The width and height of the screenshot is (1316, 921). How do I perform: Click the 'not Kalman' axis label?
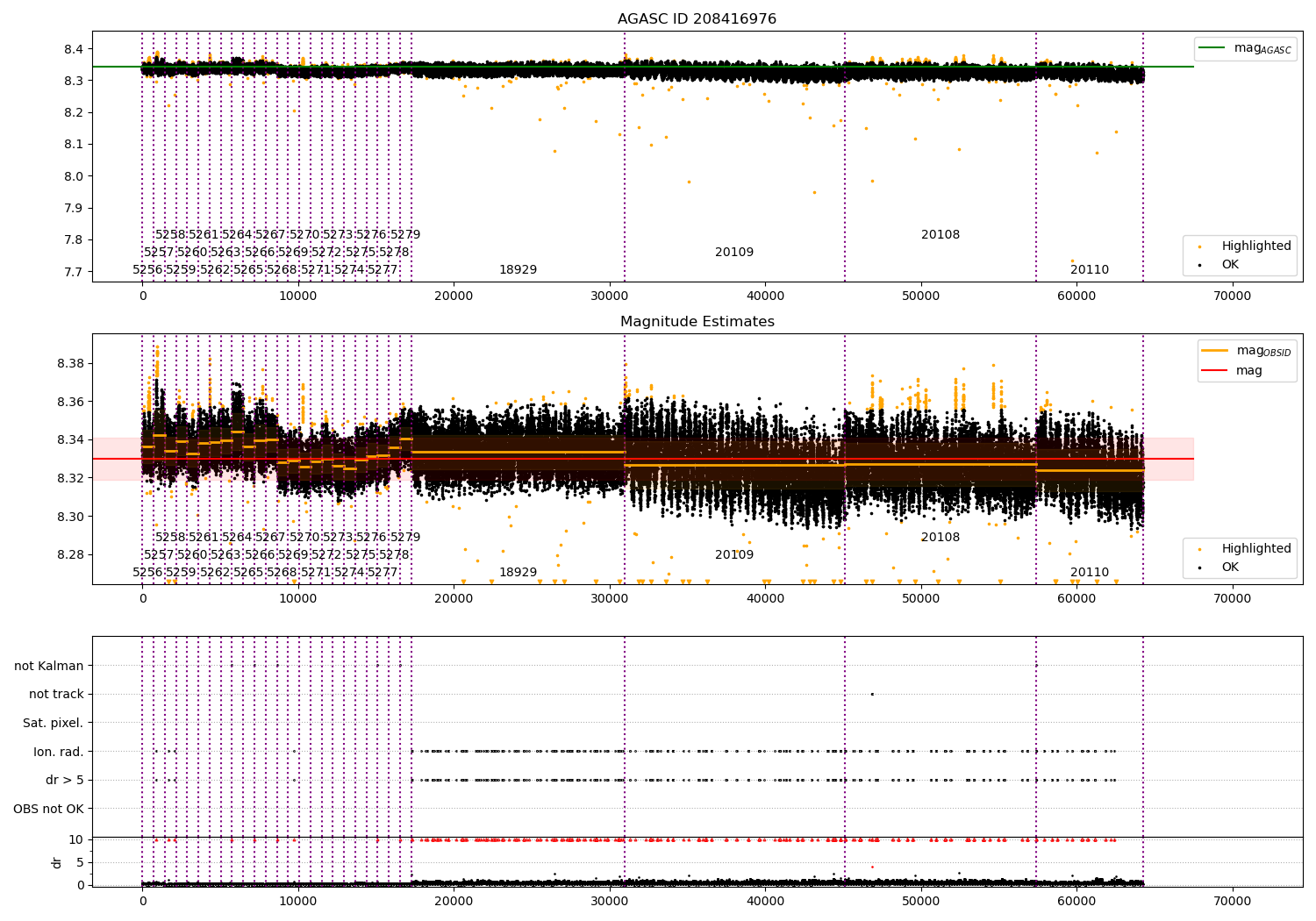click(x=49, y=666)
